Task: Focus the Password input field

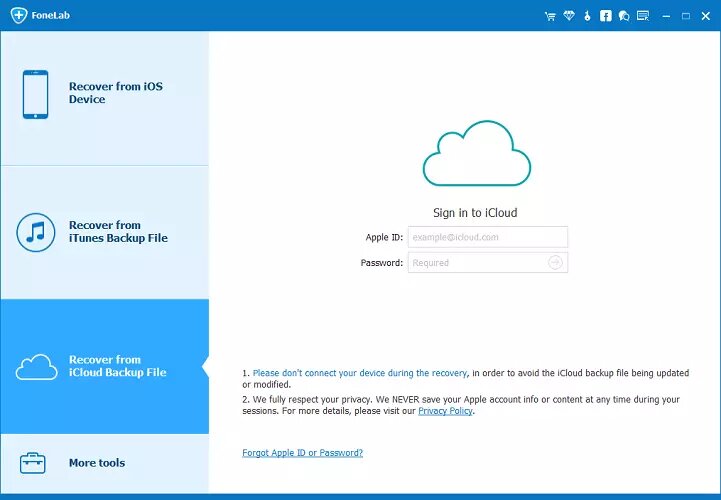Action: click(476, 263)
